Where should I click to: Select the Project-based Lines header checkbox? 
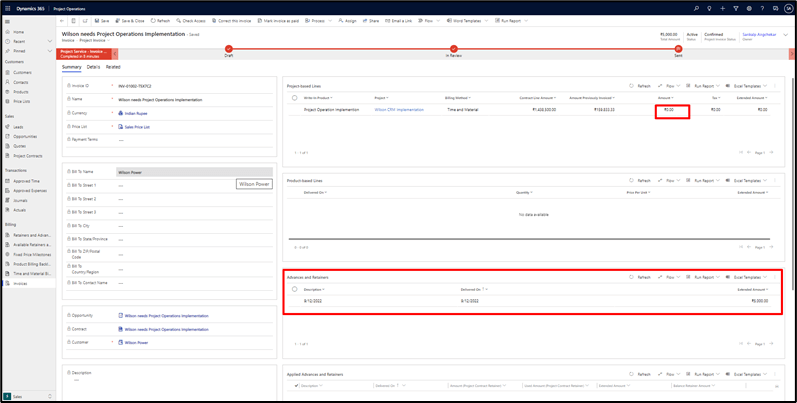click(295, 98)
